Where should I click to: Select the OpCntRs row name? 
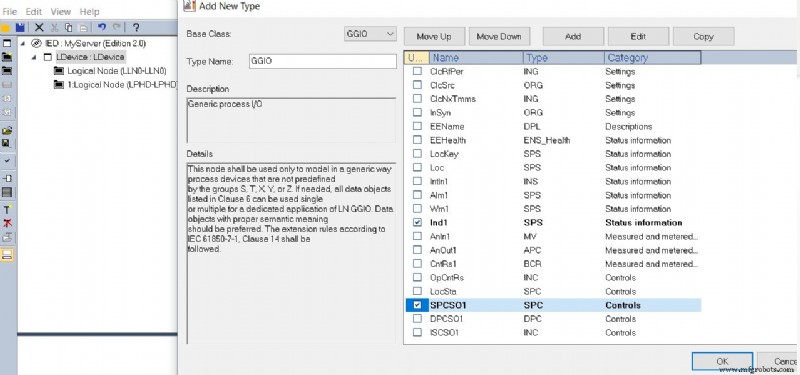tap(446, 278)
